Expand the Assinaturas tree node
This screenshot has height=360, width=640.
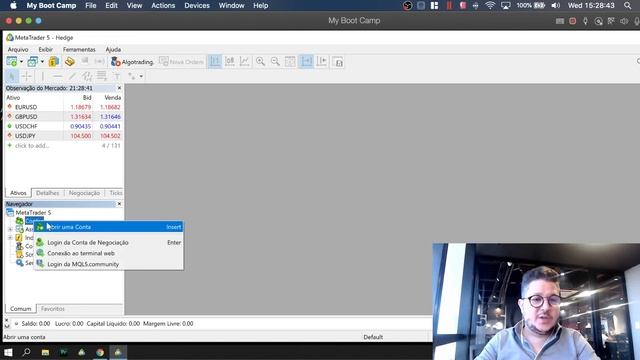(x=10, y=229)
